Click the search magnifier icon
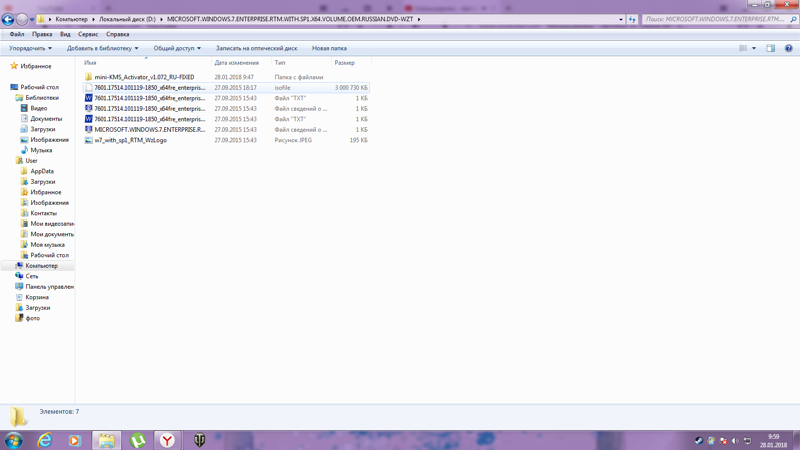The height and width of the screenshot is (450, 800). tap(793, 19)
